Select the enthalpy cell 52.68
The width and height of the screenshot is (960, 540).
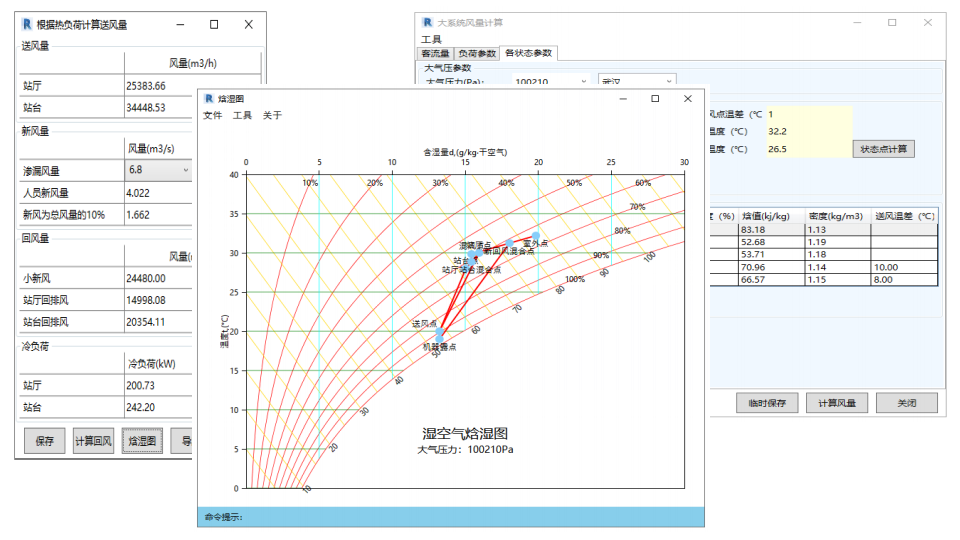pyautogui.click(x=771, y=242)
